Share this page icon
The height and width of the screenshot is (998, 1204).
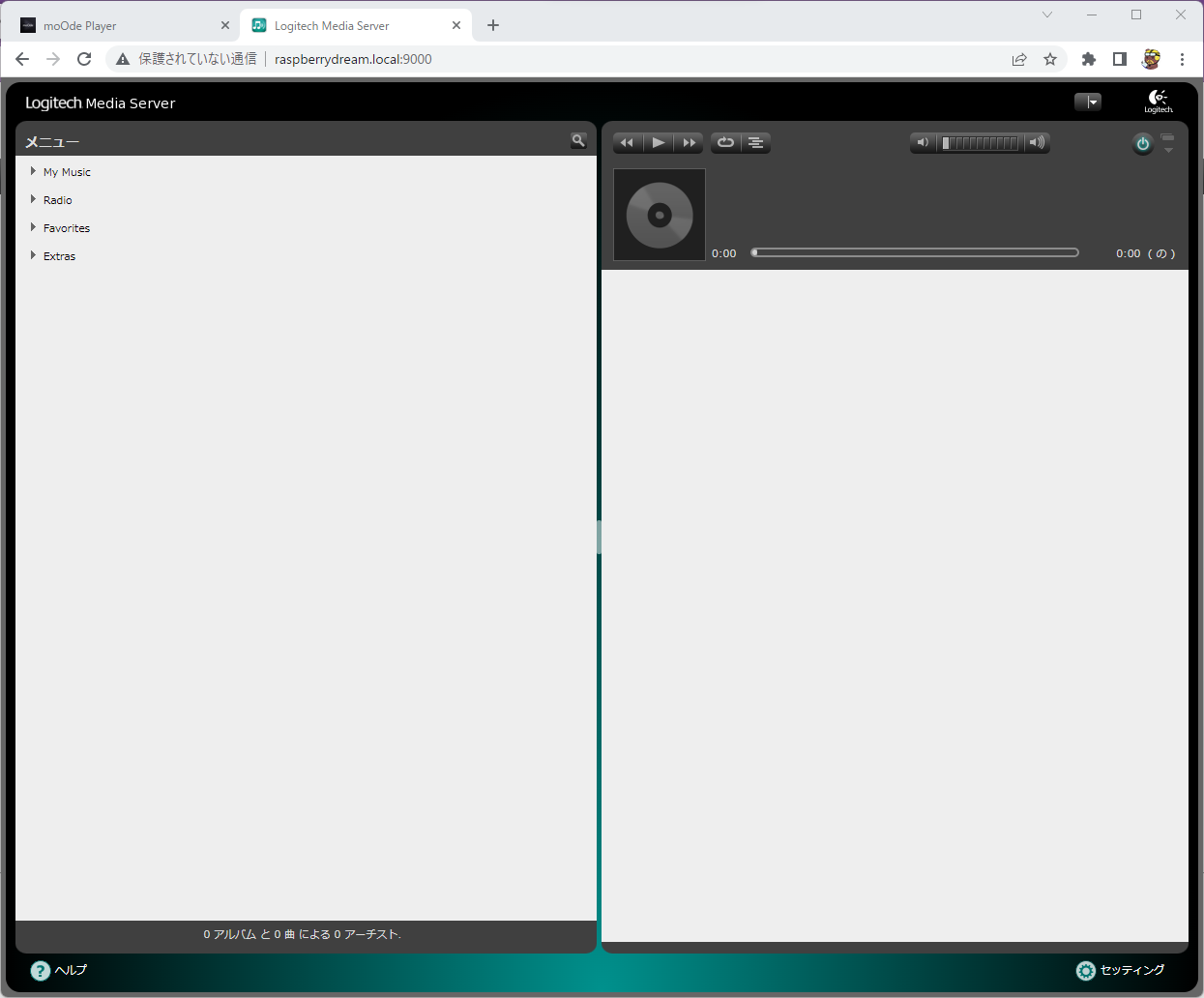click(1019, 59)
